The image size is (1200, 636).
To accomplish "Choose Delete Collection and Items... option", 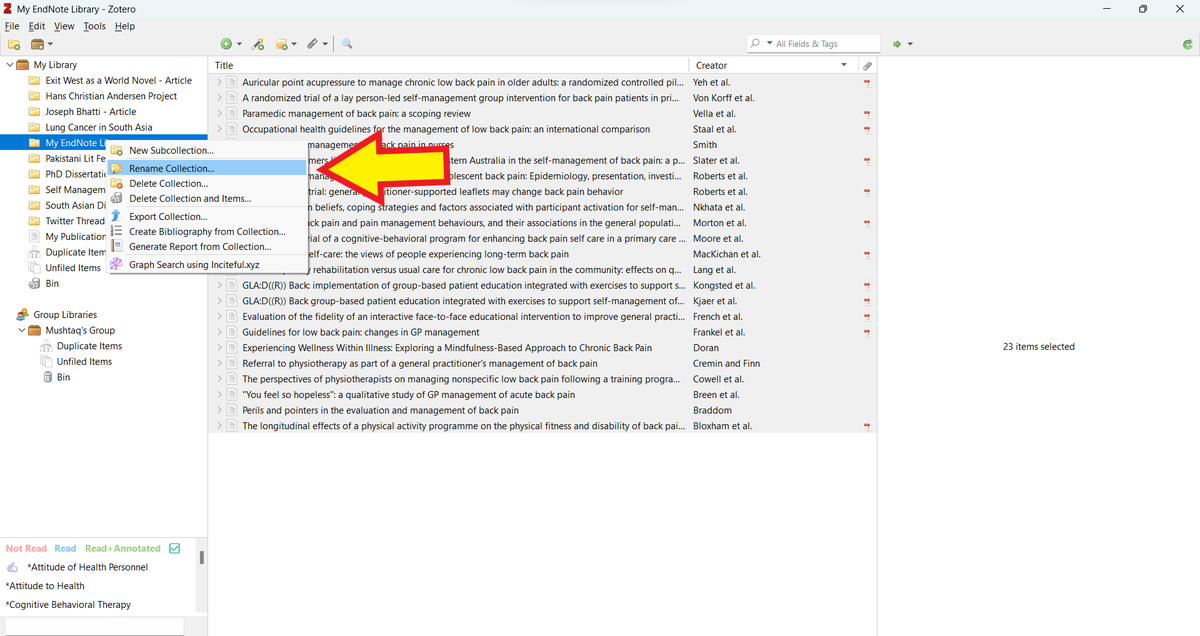I will [x=207, y=198].
